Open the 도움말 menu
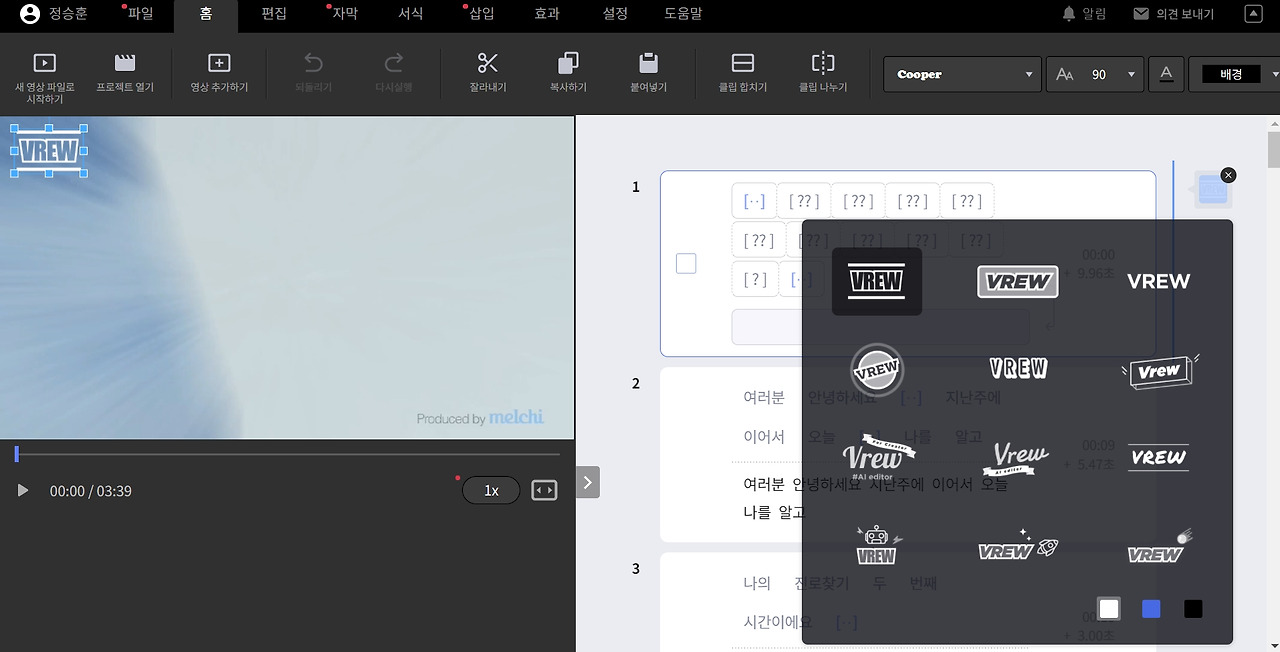Image resolution: width=1280 pixels, height=652 pixels. pos(683,14)
